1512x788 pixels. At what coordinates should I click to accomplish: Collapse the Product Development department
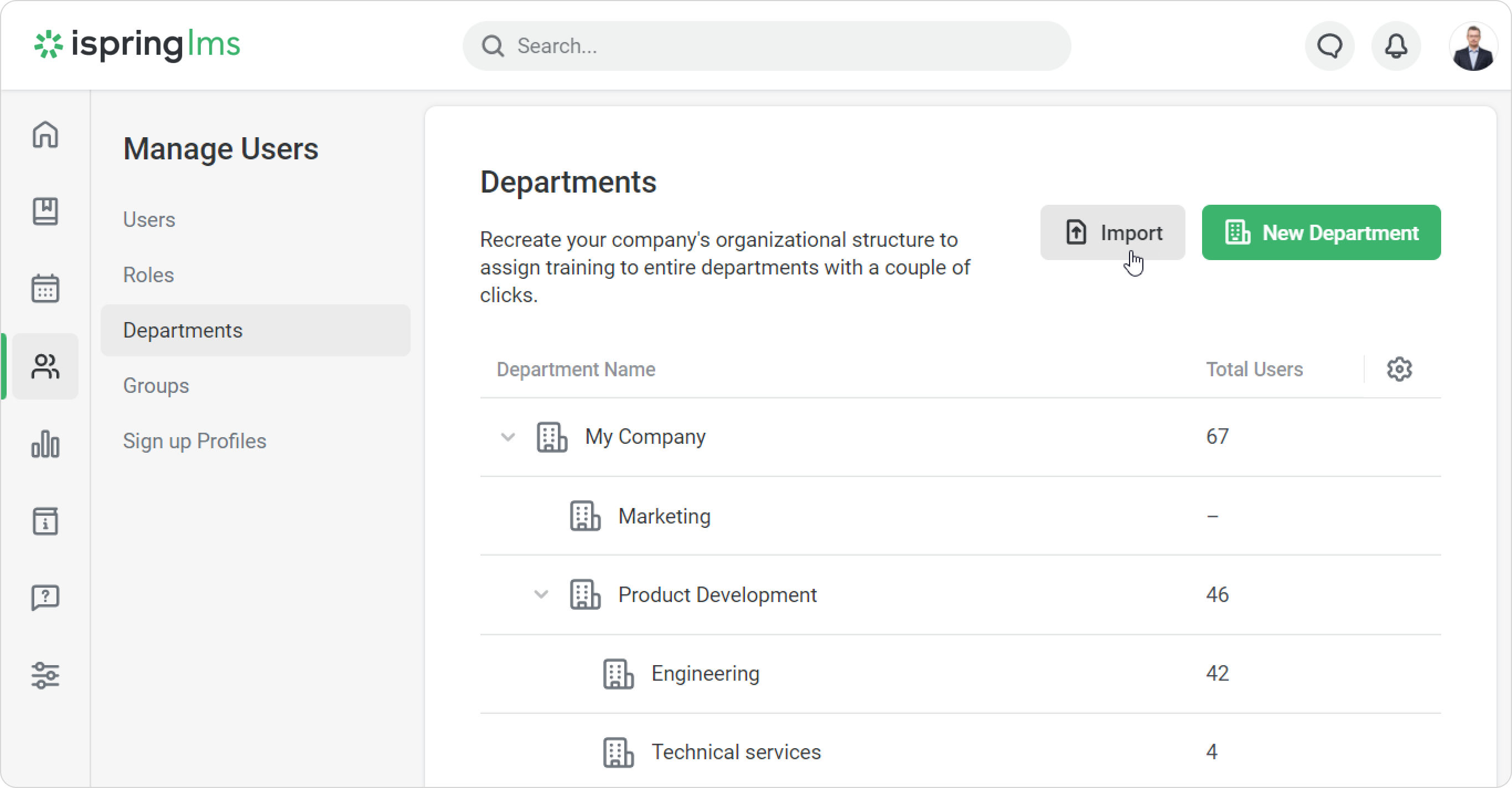[x=541, y=595]
